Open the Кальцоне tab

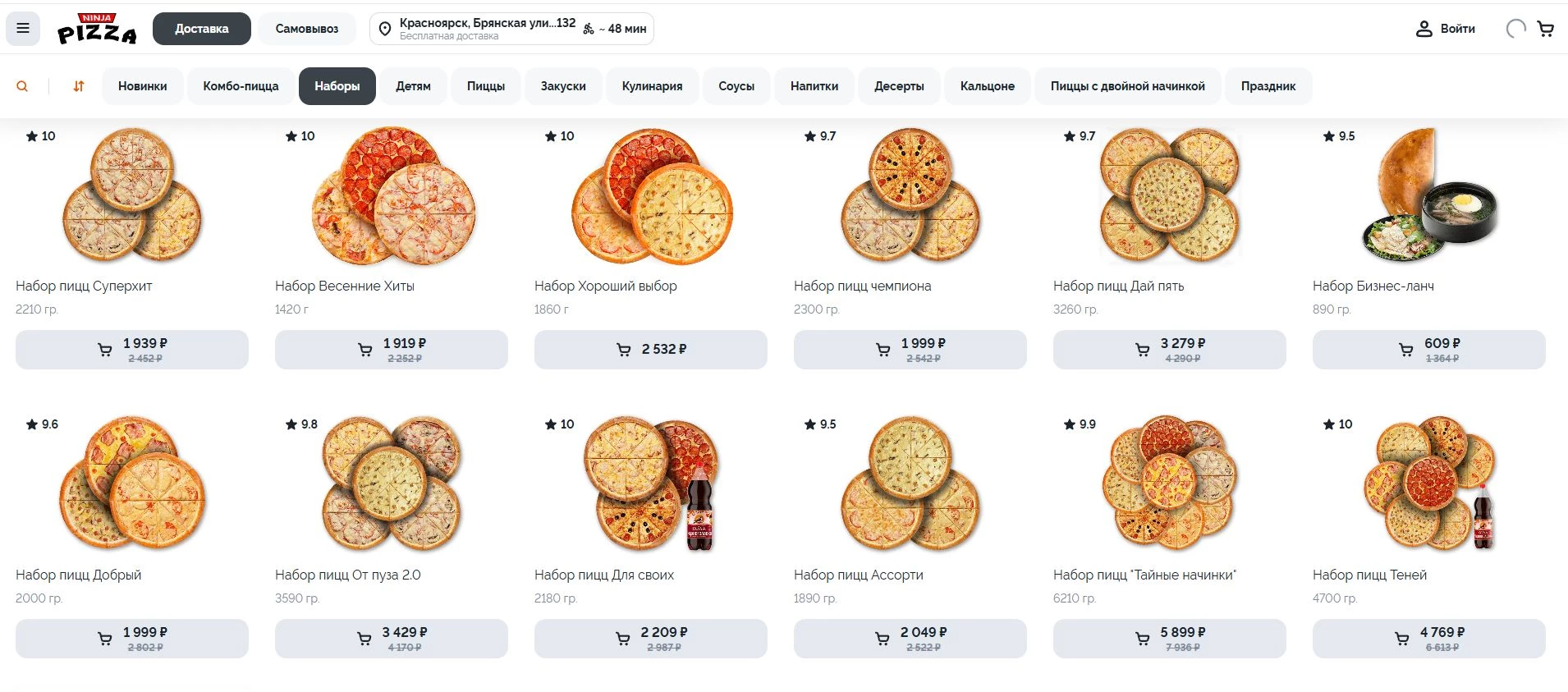click(988, 85)
